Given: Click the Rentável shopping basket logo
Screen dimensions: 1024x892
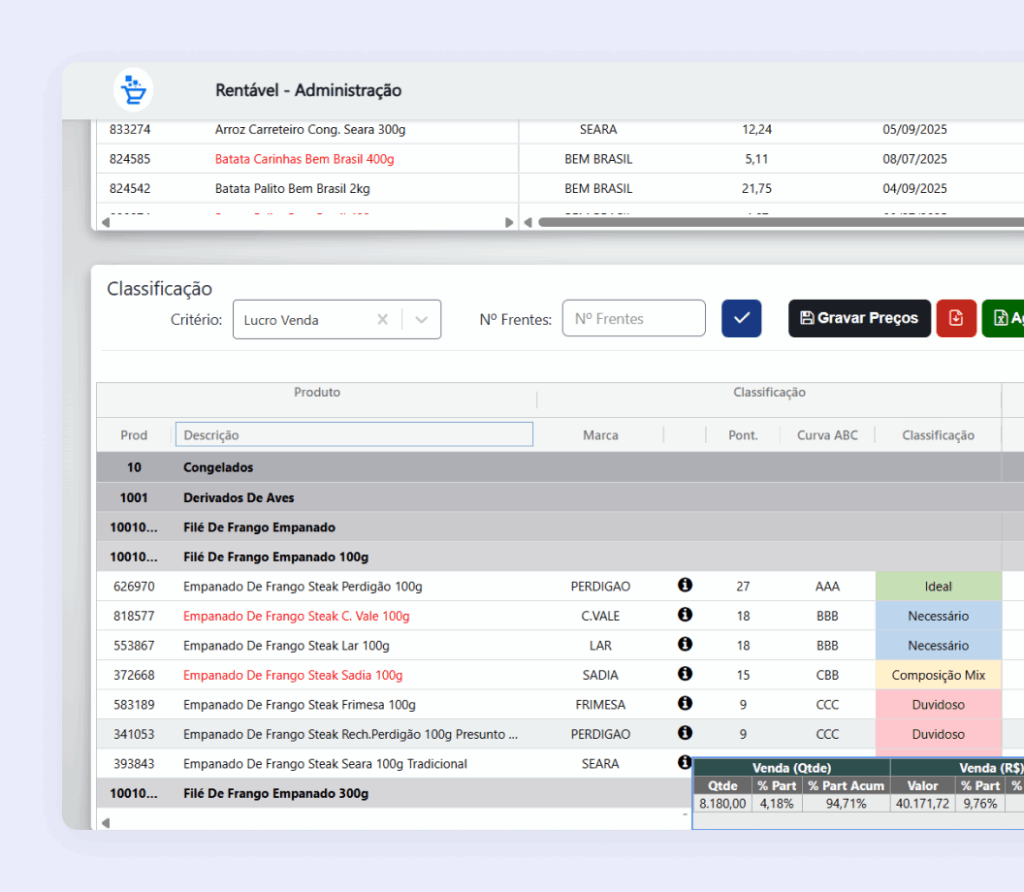Looking at the screenshot, I should 132,90.
